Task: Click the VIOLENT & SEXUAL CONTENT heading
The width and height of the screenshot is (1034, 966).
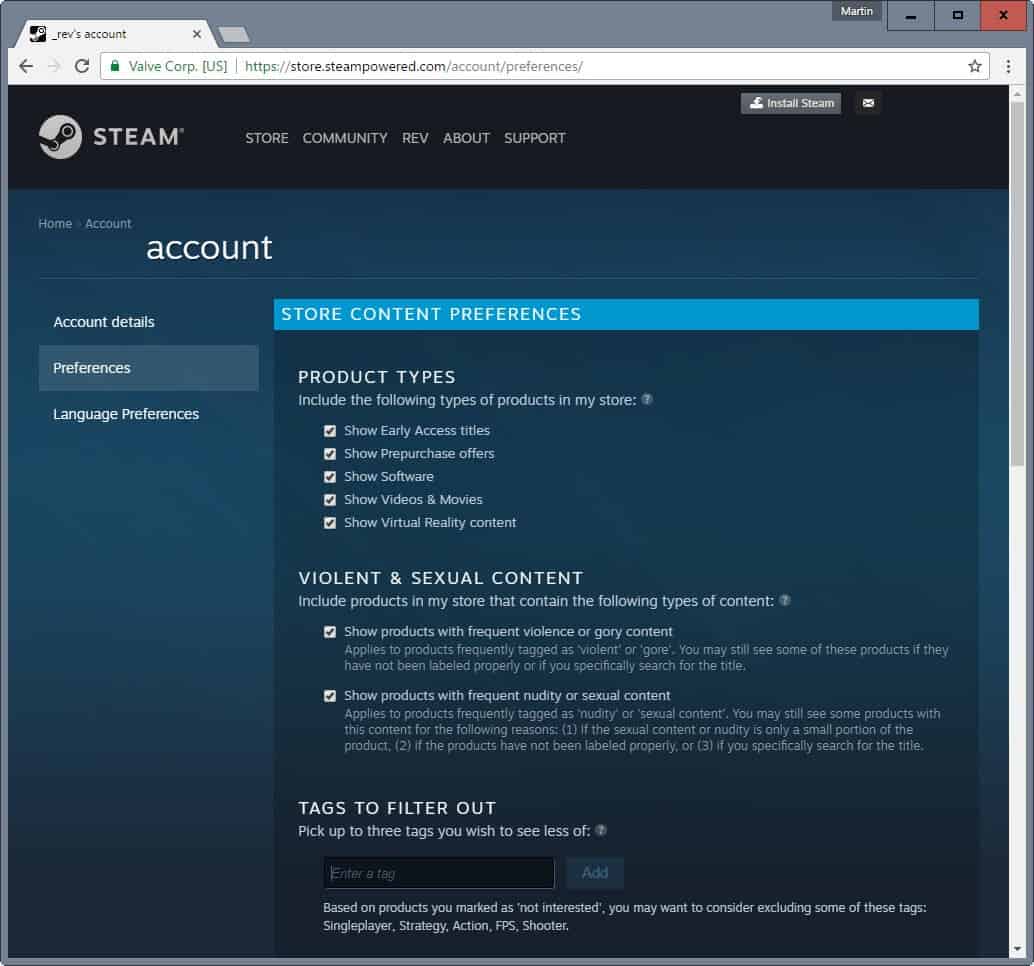Action: [x=441, y=578]
